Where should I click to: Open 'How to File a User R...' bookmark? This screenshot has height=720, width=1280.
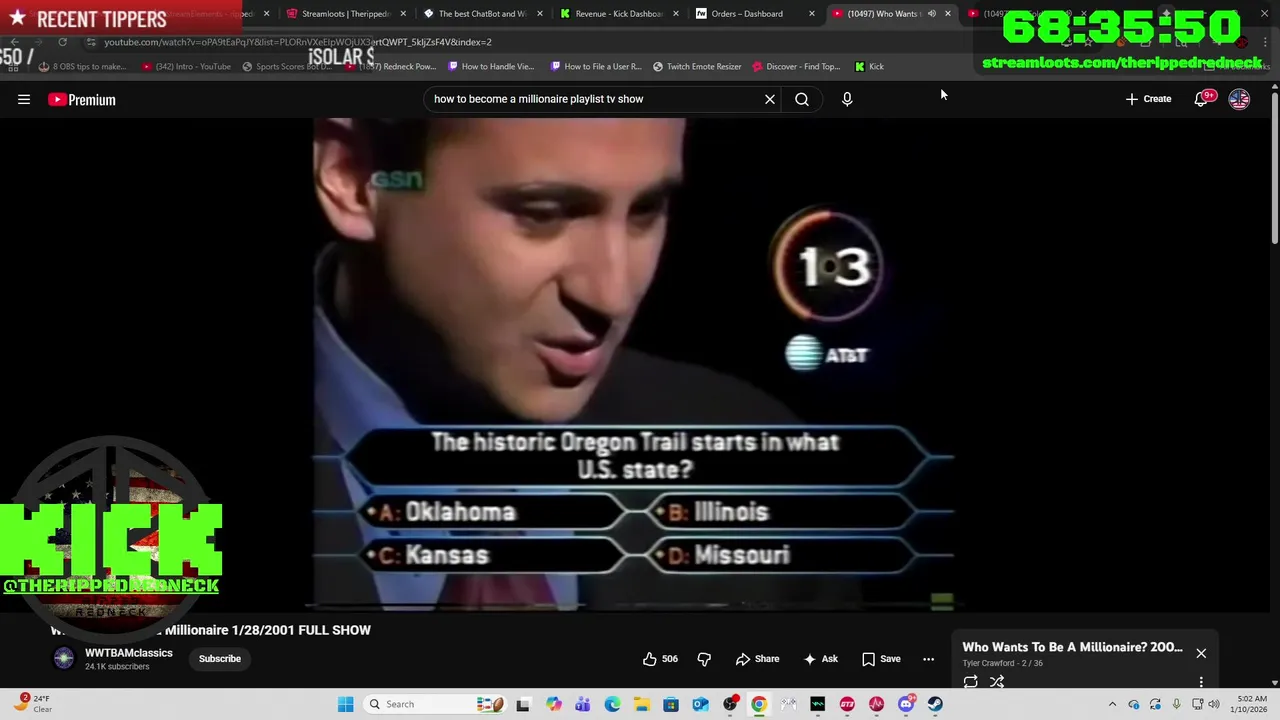(x=595, y=67)
